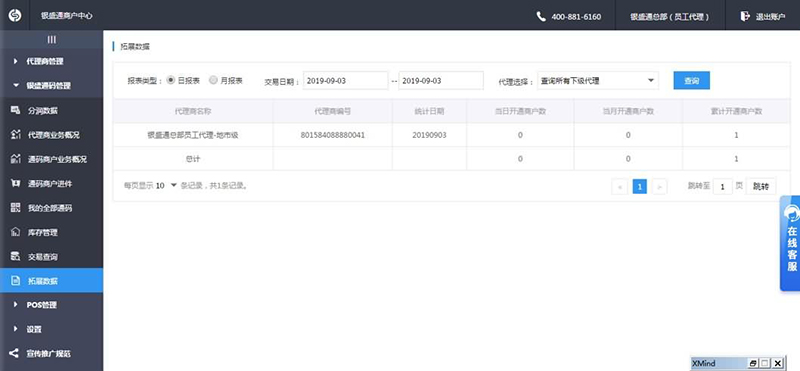This screenshot has height=371, width=800.
Task: Click the 银盛通商户中心 title
Action: 67,16
